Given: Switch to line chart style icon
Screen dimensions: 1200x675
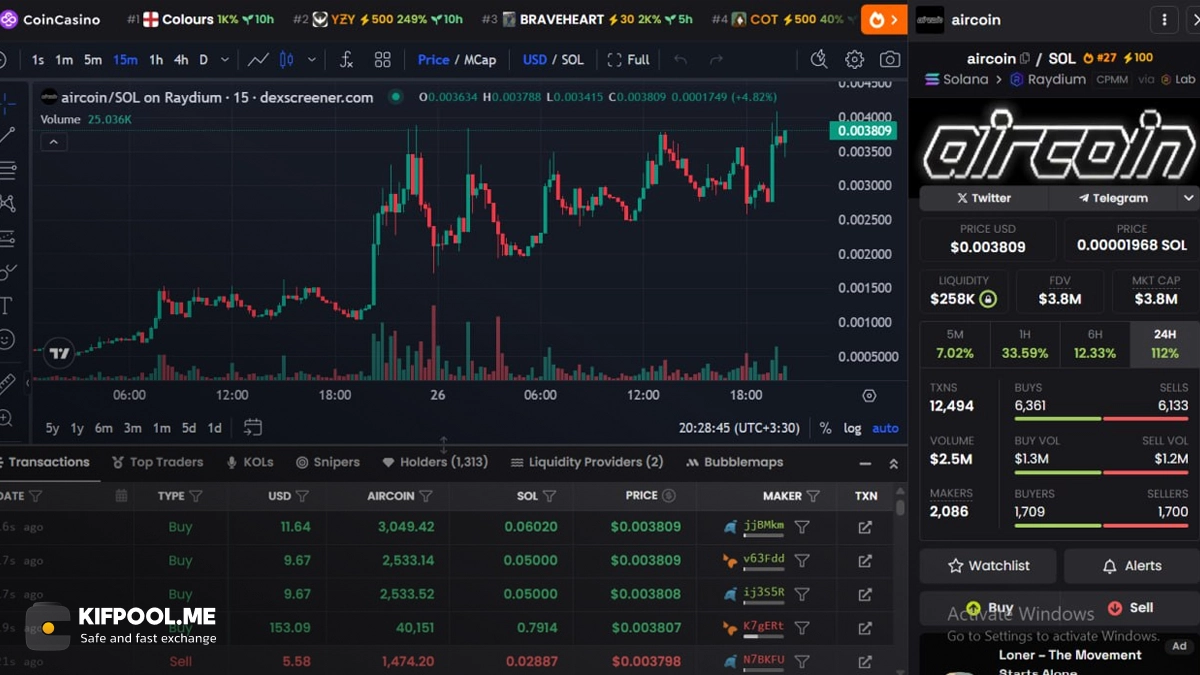Looking at the screenshot, I should pos(258,60).
